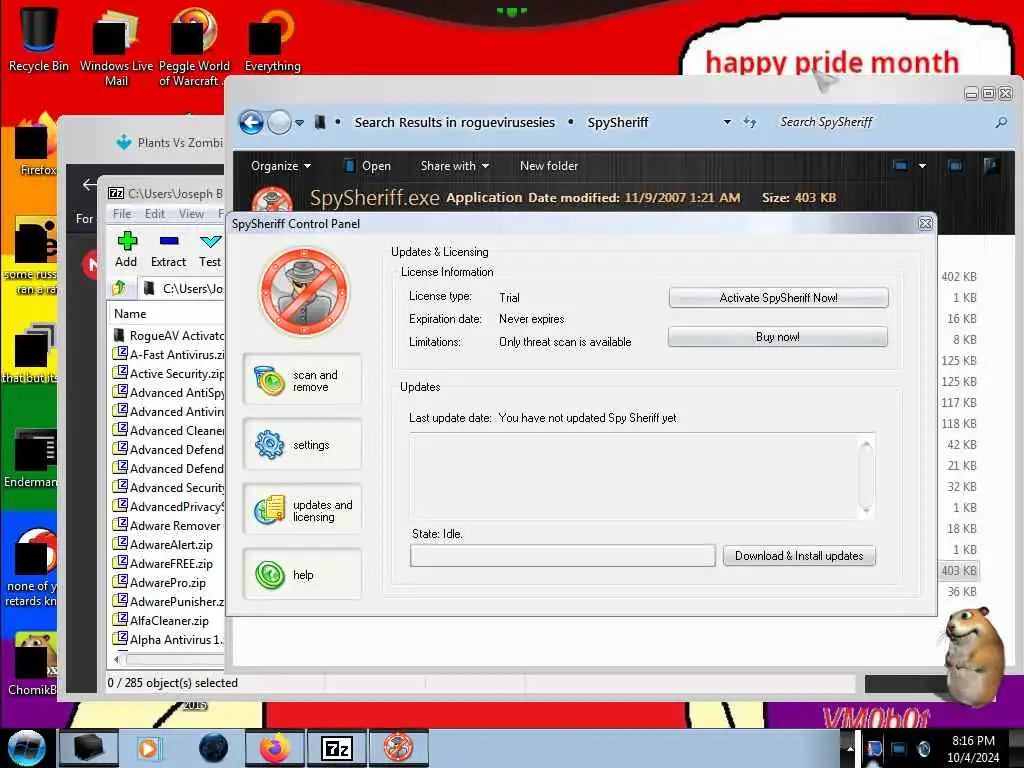Viewport: 1024px width, 768px height.
Task: Click back arrow in Plants Vs Zombies window
Action: pos(89,185)
